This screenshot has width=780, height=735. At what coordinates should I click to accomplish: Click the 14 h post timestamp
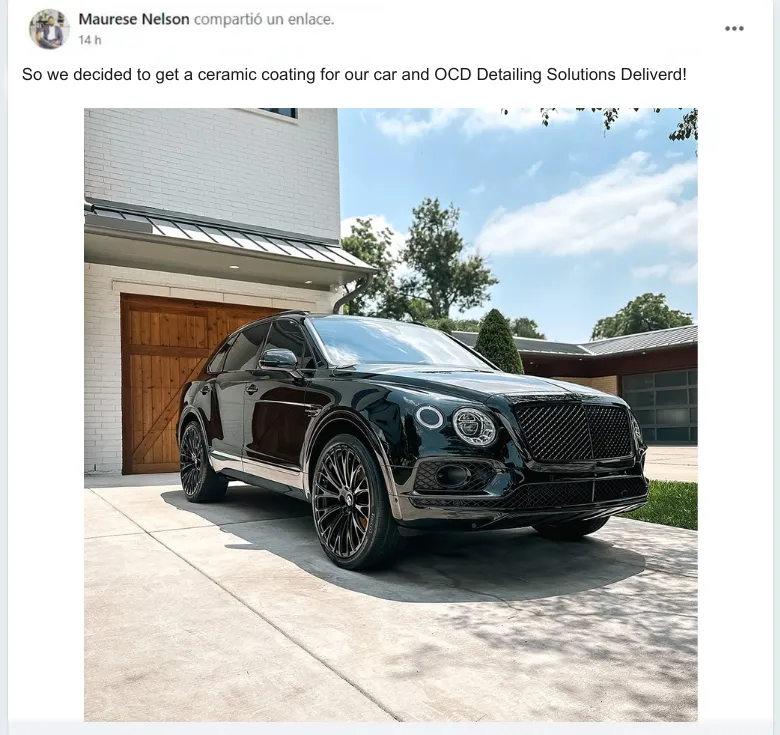[x=90, y=40]
